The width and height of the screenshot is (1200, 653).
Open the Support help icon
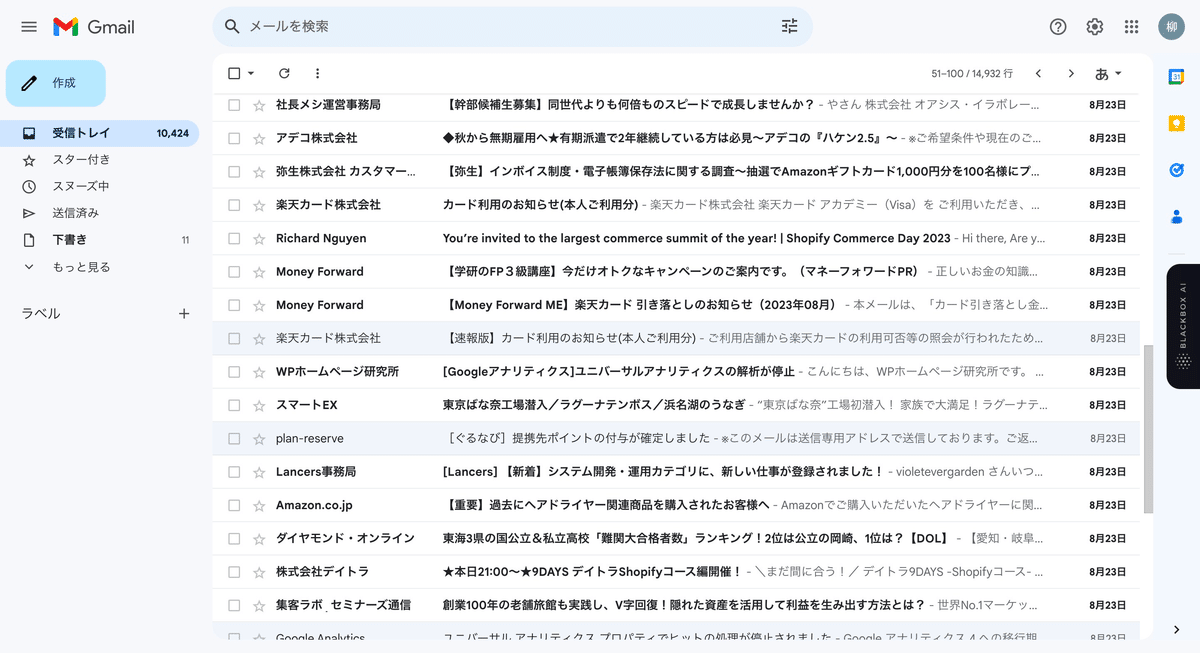click(1058, 27)
